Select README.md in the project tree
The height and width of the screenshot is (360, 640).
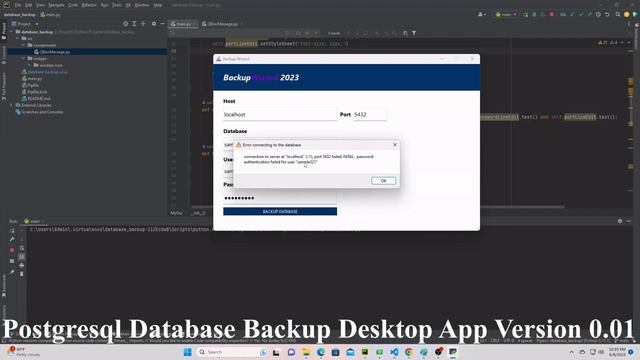pos(36,98)
